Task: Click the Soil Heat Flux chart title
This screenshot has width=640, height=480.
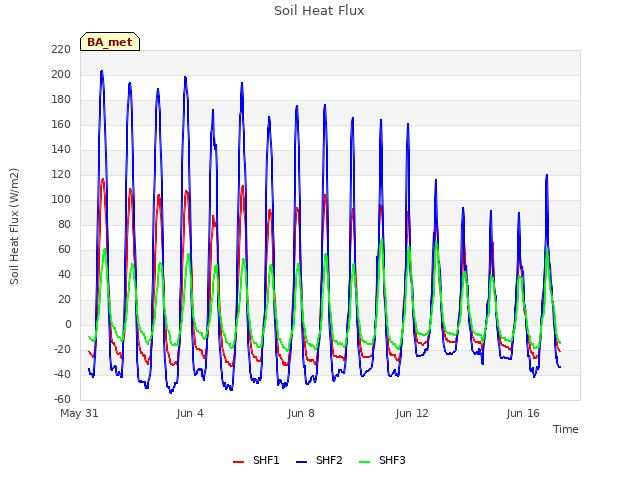Action: tap(319, 11)
